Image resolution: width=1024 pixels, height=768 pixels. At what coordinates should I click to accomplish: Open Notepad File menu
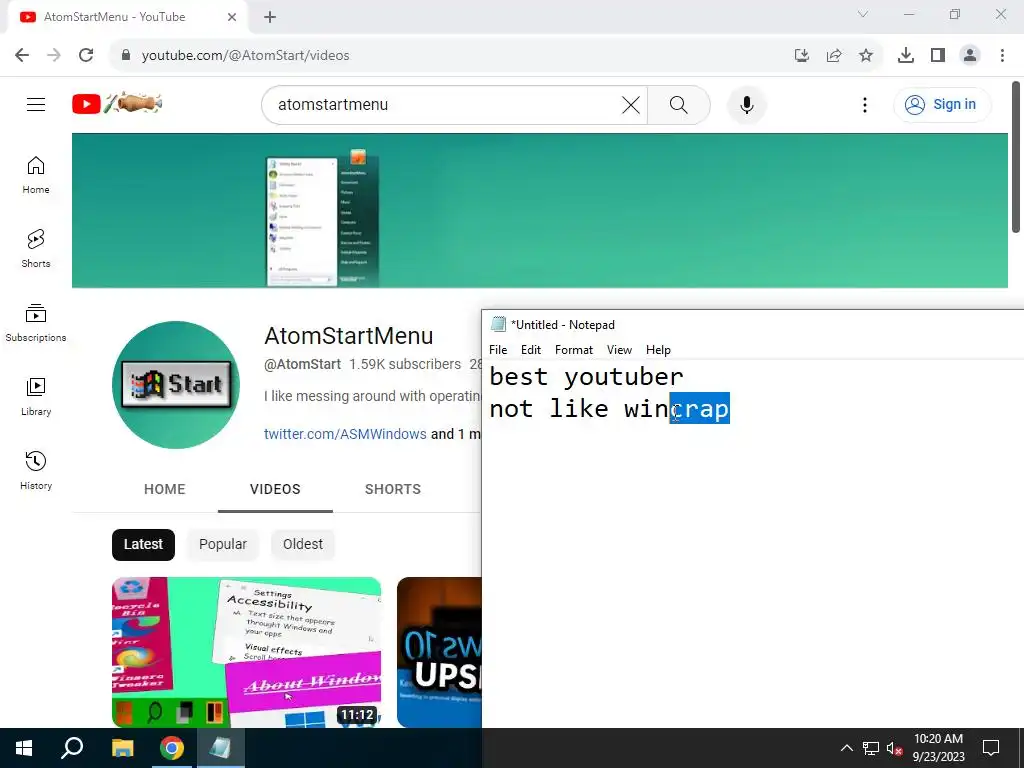[498, 350]
